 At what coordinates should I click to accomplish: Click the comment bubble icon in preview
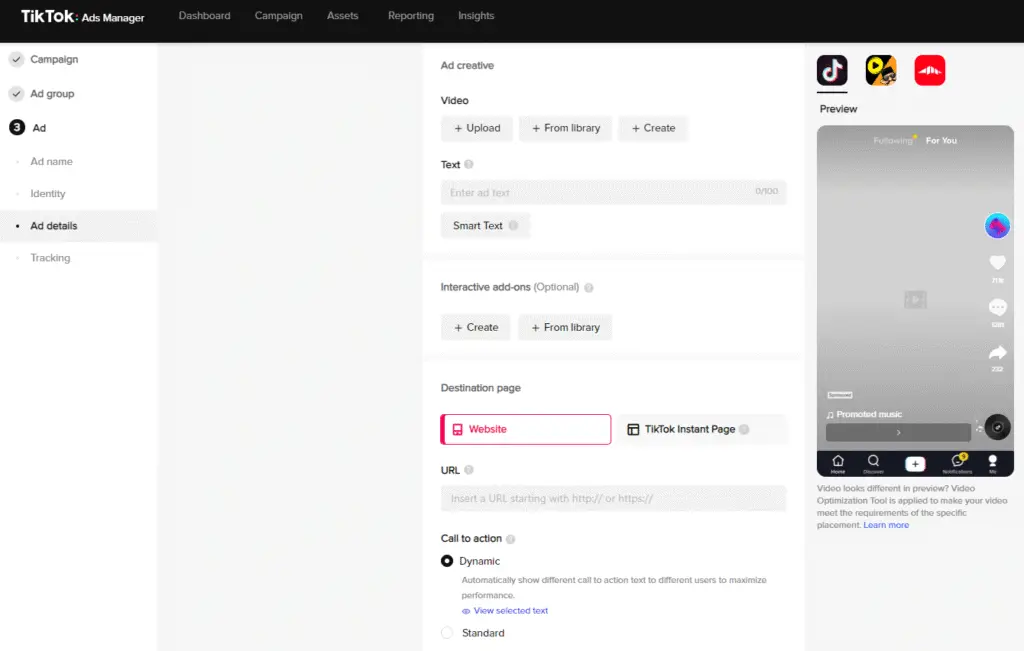997,308
